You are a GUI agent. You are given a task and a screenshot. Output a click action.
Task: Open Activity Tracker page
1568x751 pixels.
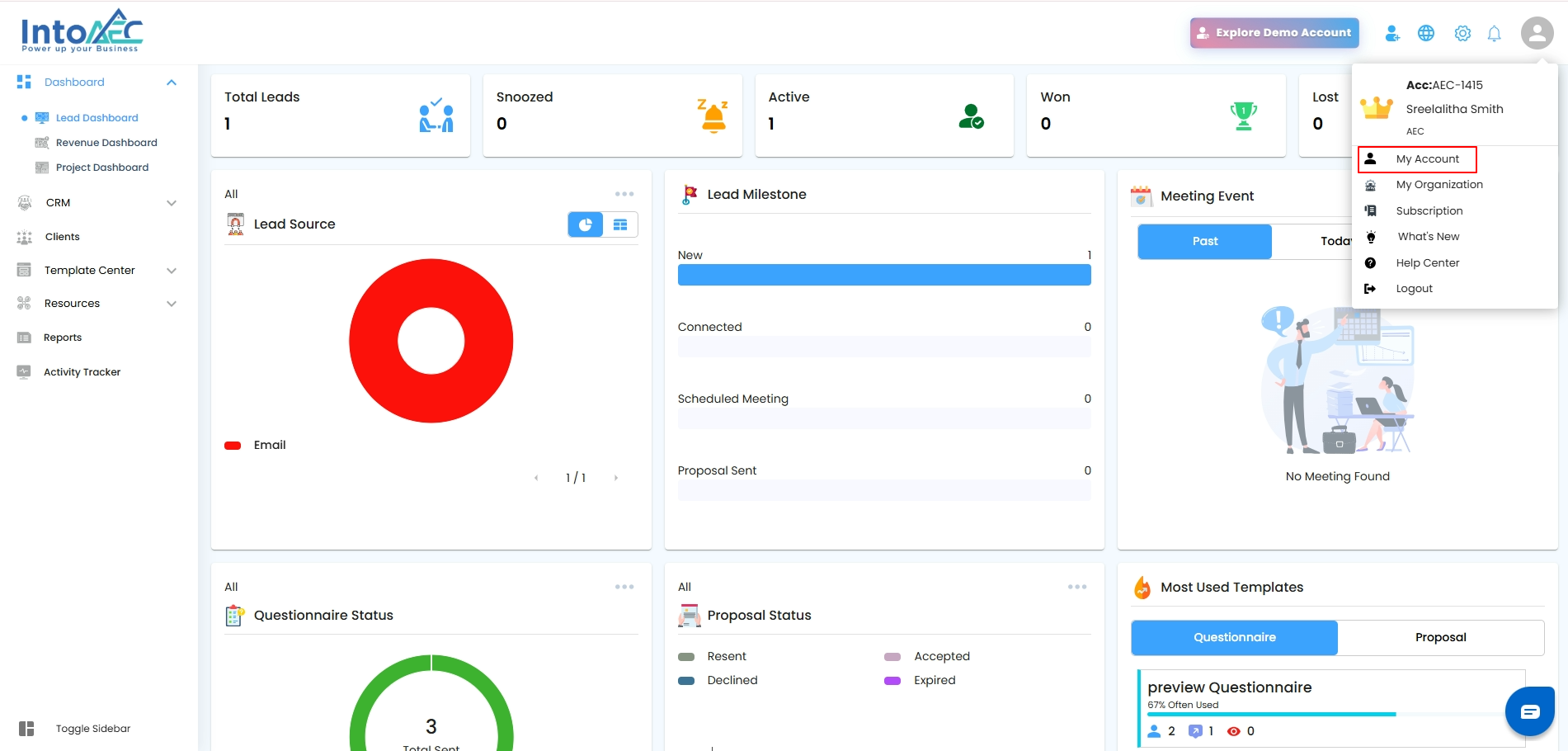tap(82, 372)
